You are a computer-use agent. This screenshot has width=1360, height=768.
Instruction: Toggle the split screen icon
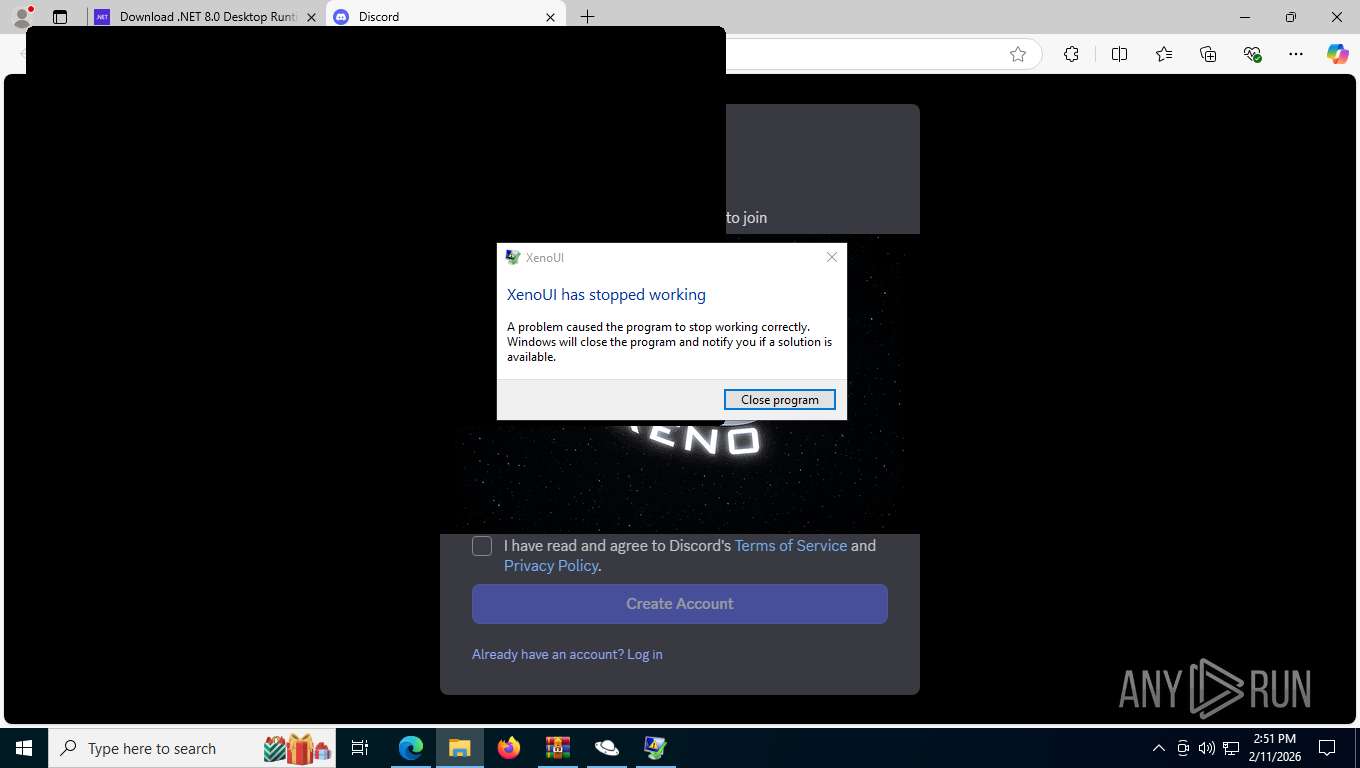click(1119, 54)
